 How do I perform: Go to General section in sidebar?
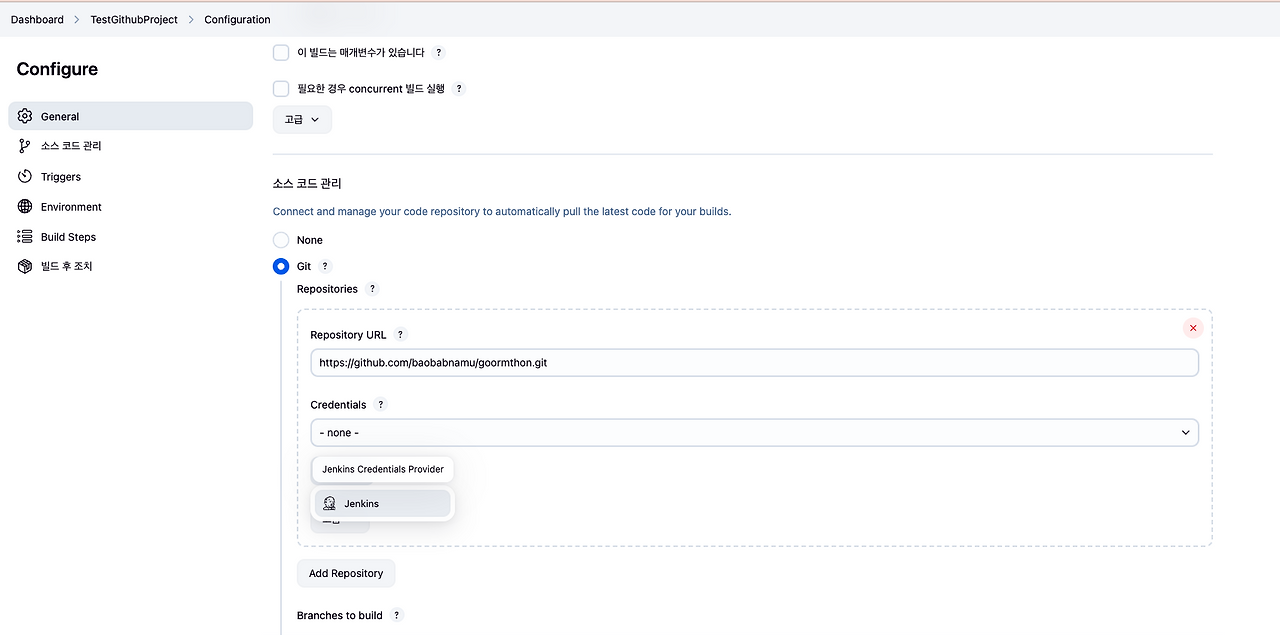(130, 116)
